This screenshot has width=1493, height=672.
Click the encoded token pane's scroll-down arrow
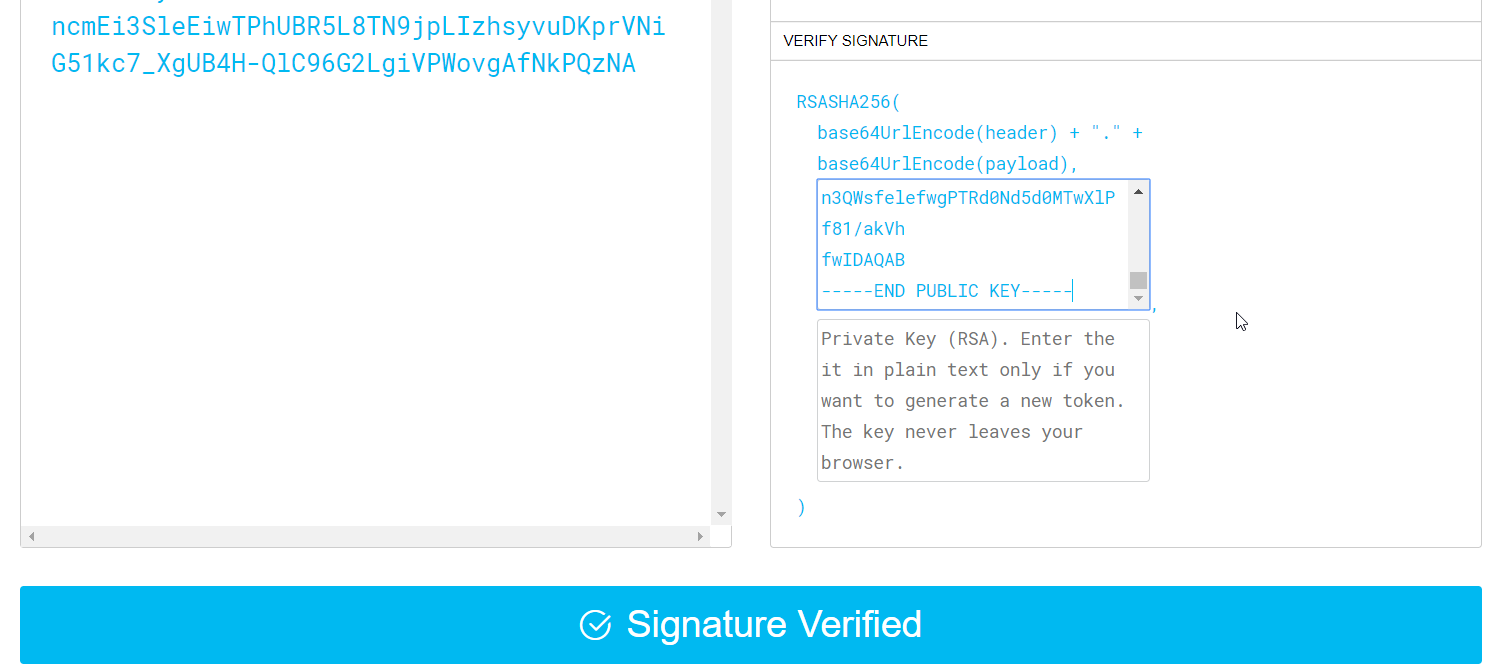pos(721,515)
